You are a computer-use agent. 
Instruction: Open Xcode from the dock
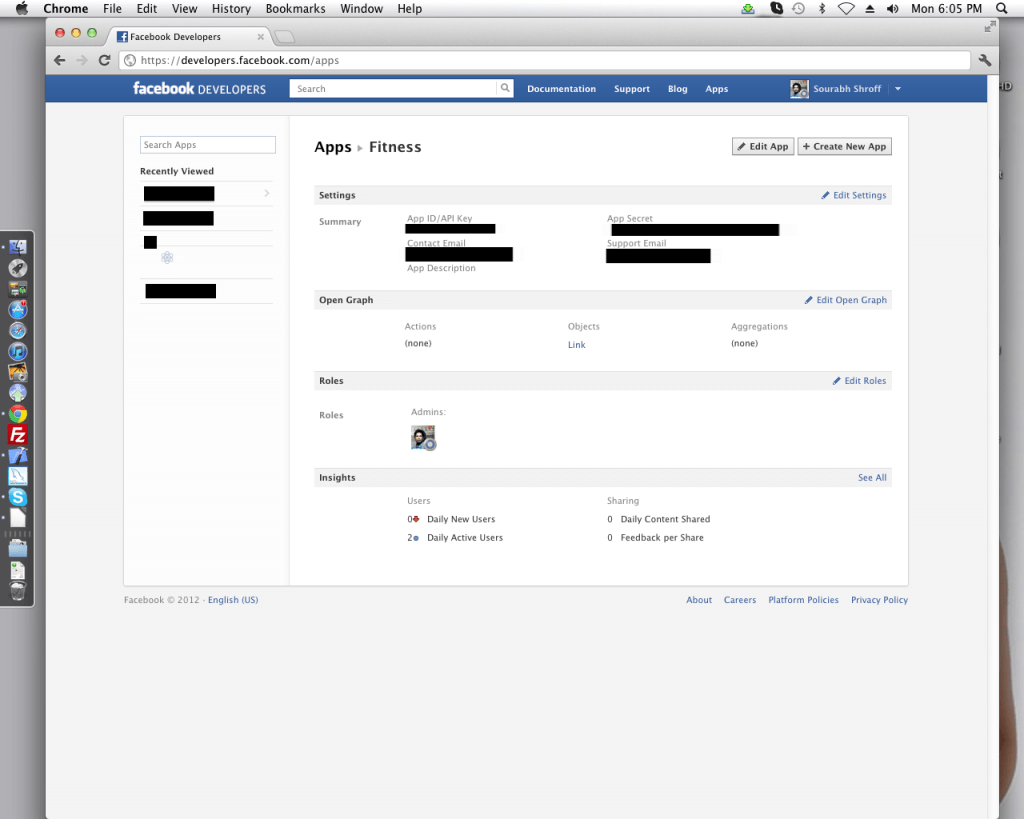[18, 456]
